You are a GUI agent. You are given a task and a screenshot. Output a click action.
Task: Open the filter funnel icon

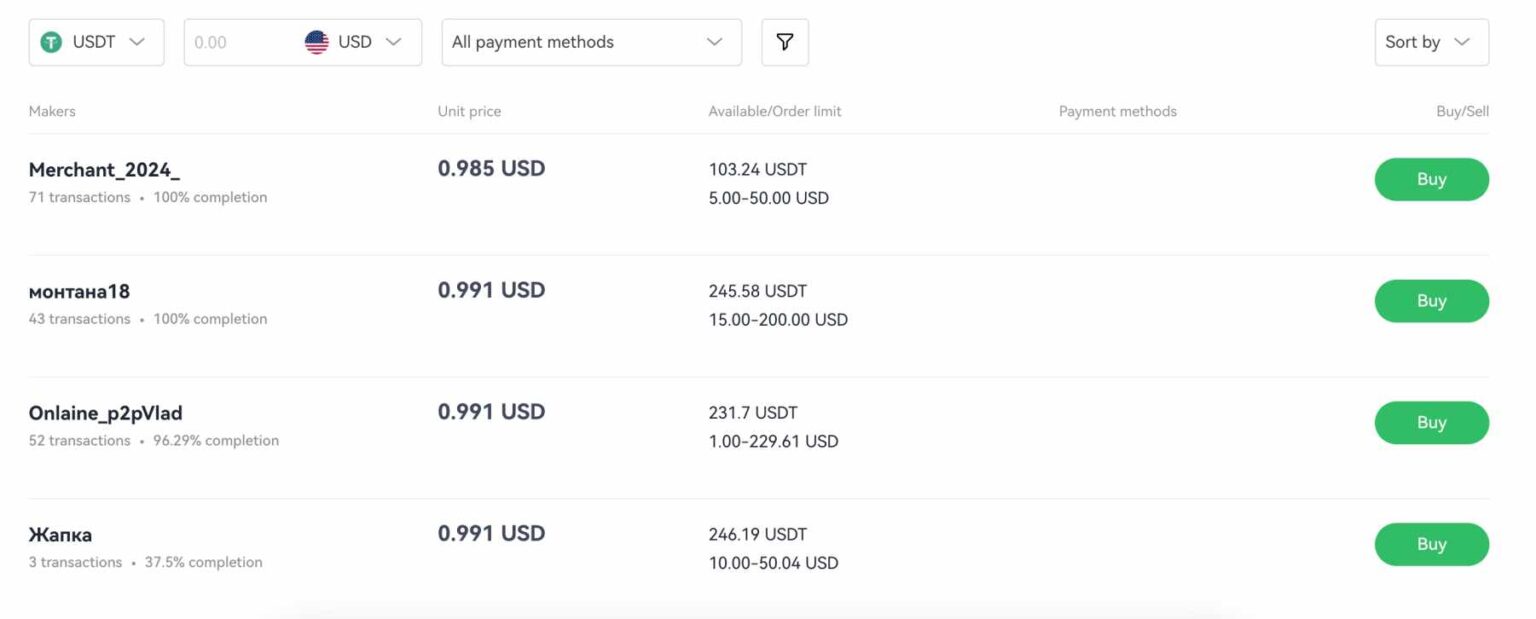click(x=785, y=42)
